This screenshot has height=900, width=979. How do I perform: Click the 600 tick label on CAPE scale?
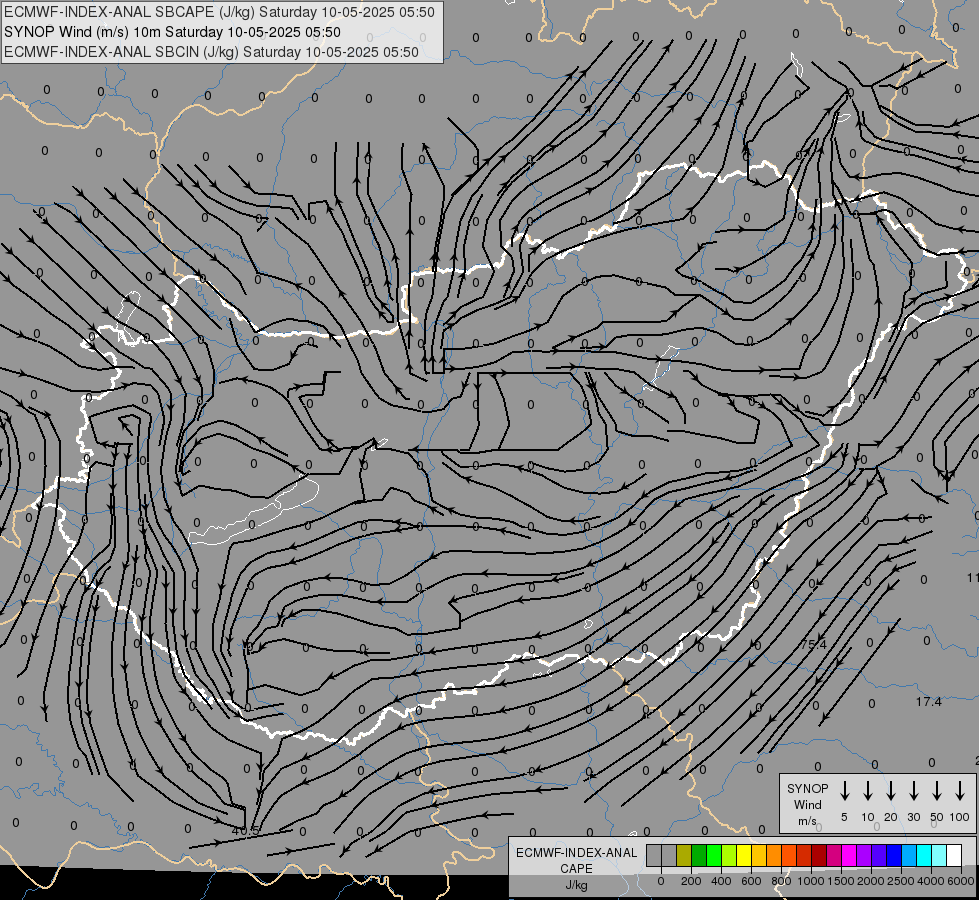point(751,881)
